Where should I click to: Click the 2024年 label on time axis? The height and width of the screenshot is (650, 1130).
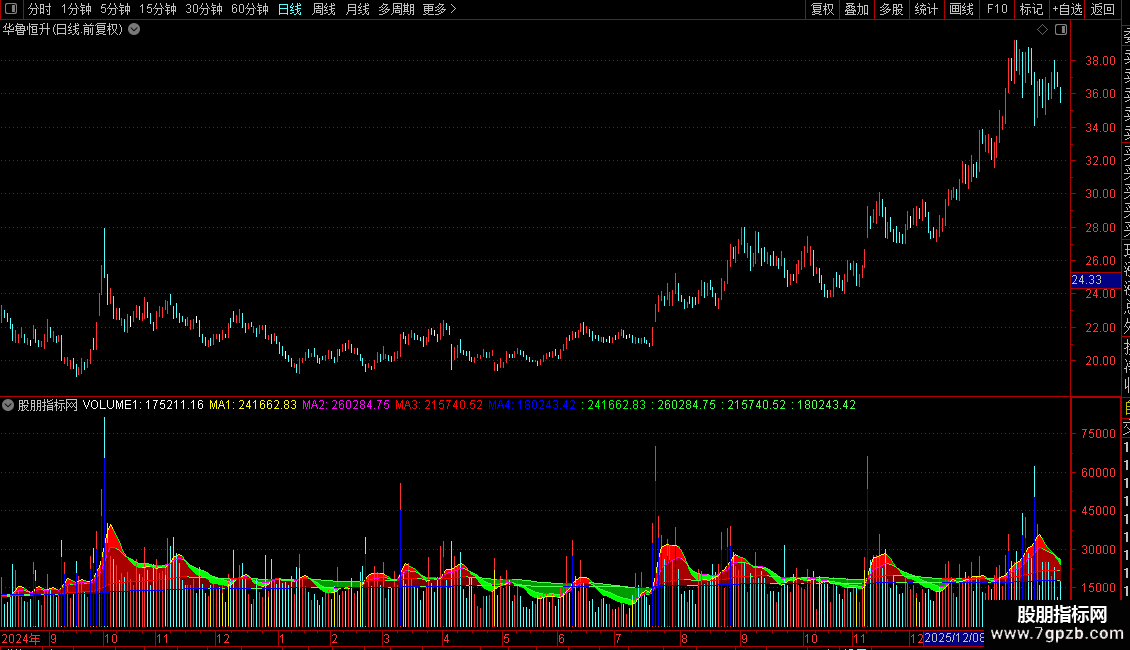click(20, 638)
